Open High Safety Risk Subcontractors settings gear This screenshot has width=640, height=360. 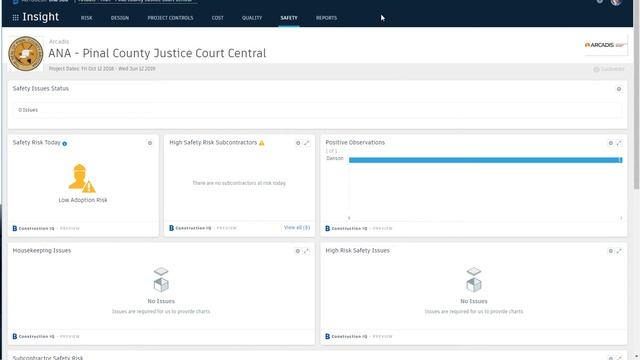pyautogui.click(x=298, y=143)
